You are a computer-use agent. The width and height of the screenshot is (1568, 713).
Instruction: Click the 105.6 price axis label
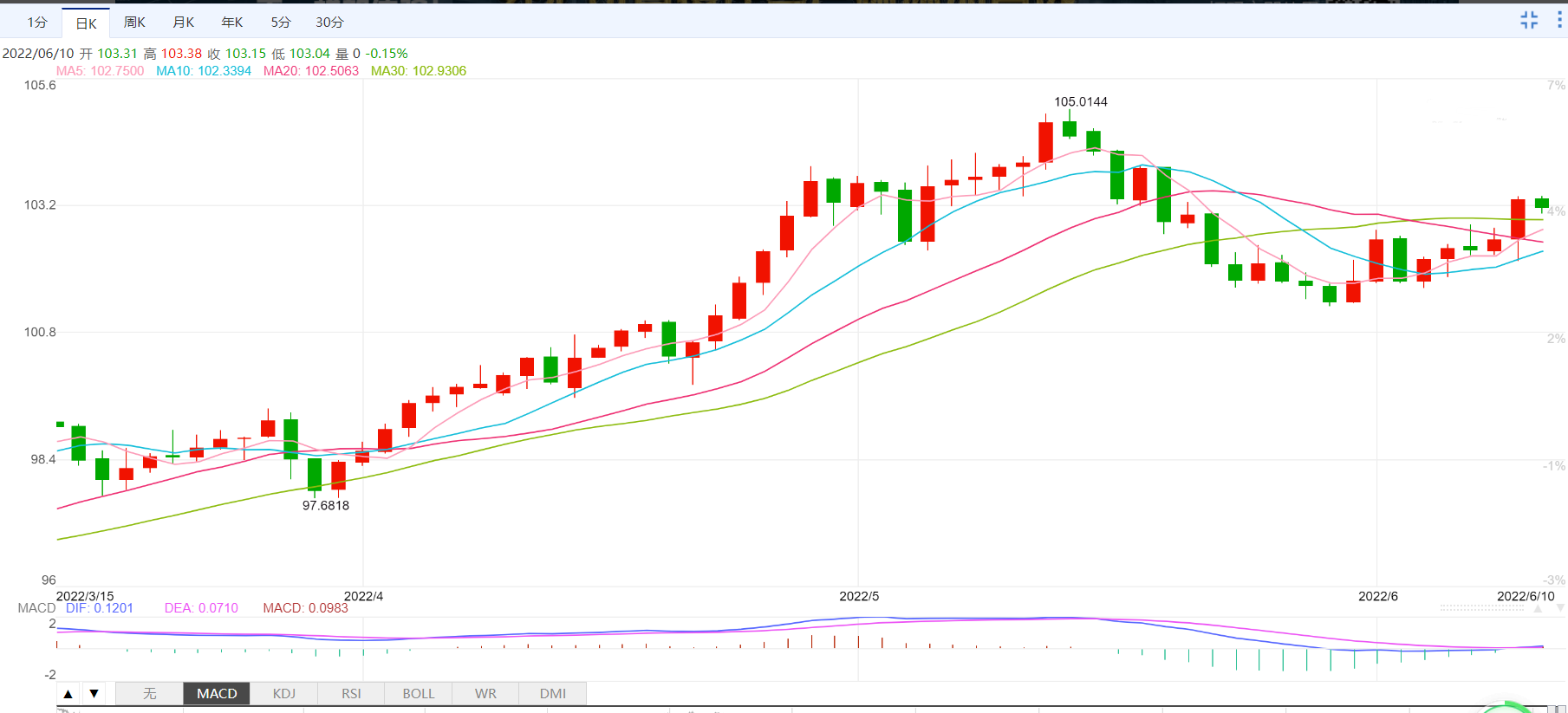point(40,85)
